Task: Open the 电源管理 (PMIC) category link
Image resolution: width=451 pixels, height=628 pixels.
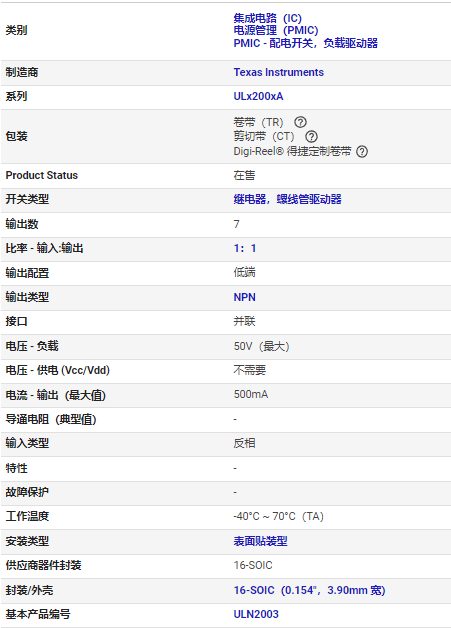Action: [276, 30]
